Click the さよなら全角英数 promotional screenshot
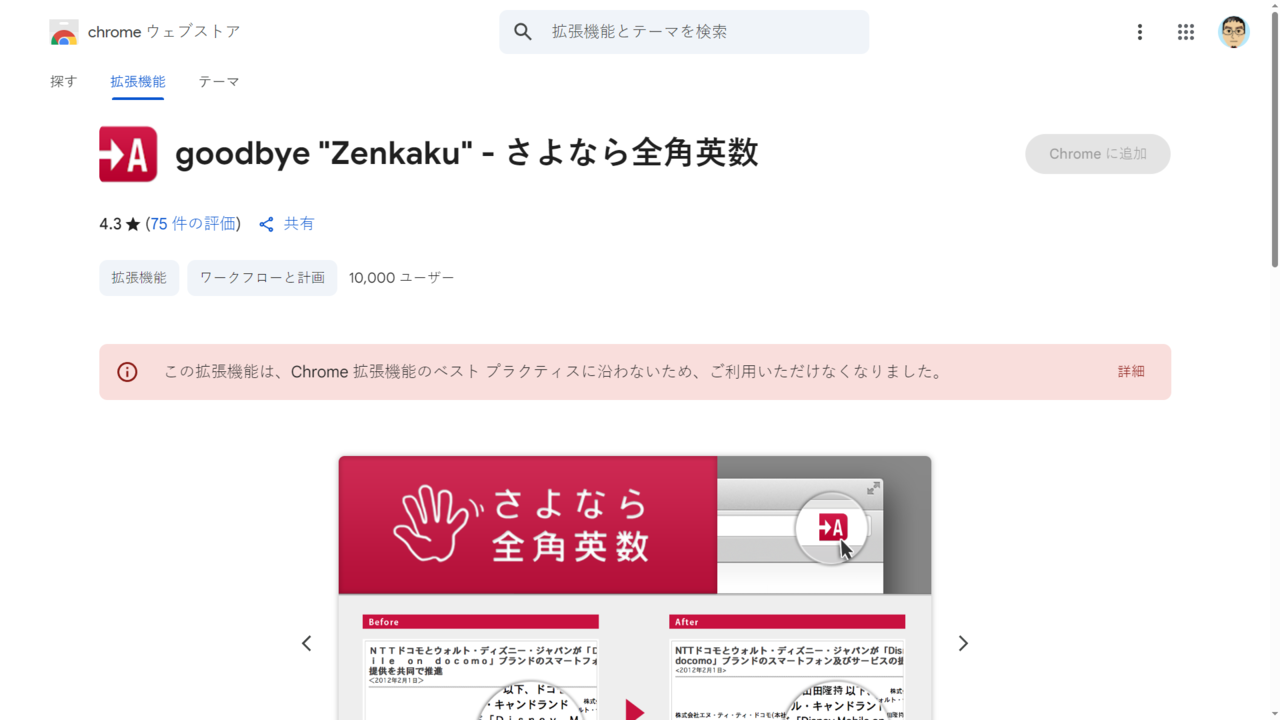Screen dimensions: 1280x720 635,588
